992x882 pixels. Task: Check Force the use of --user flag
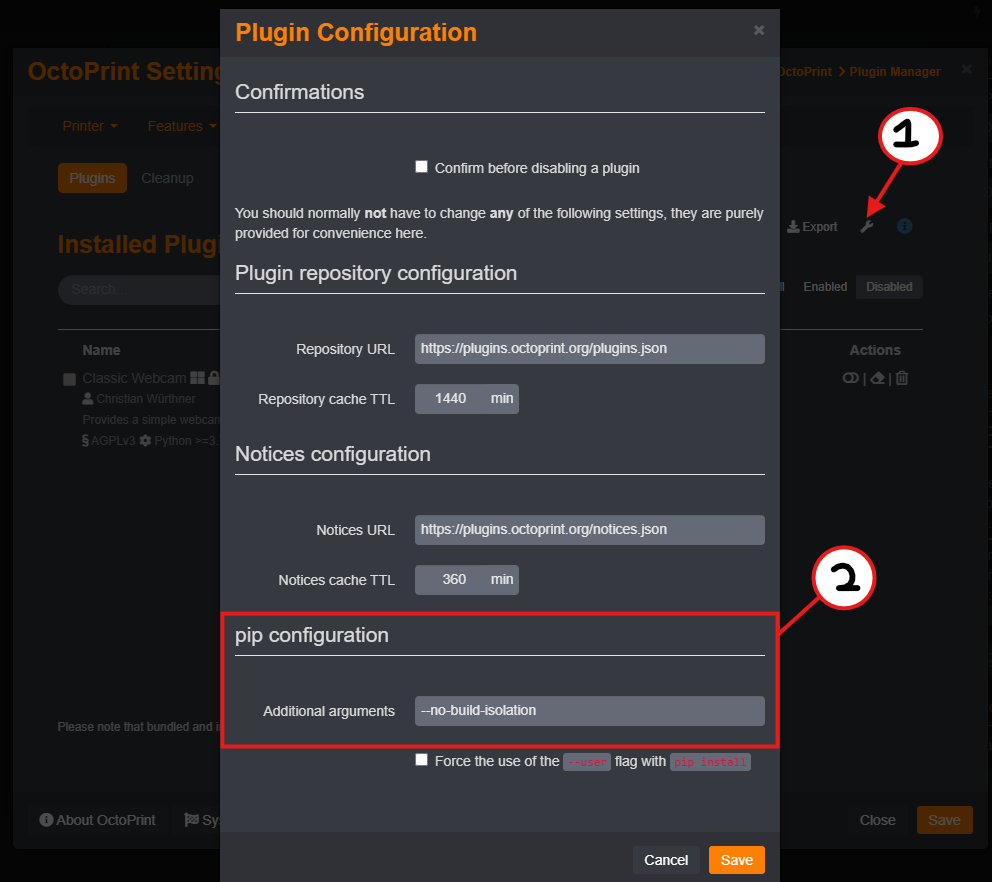tap(422, 760)
